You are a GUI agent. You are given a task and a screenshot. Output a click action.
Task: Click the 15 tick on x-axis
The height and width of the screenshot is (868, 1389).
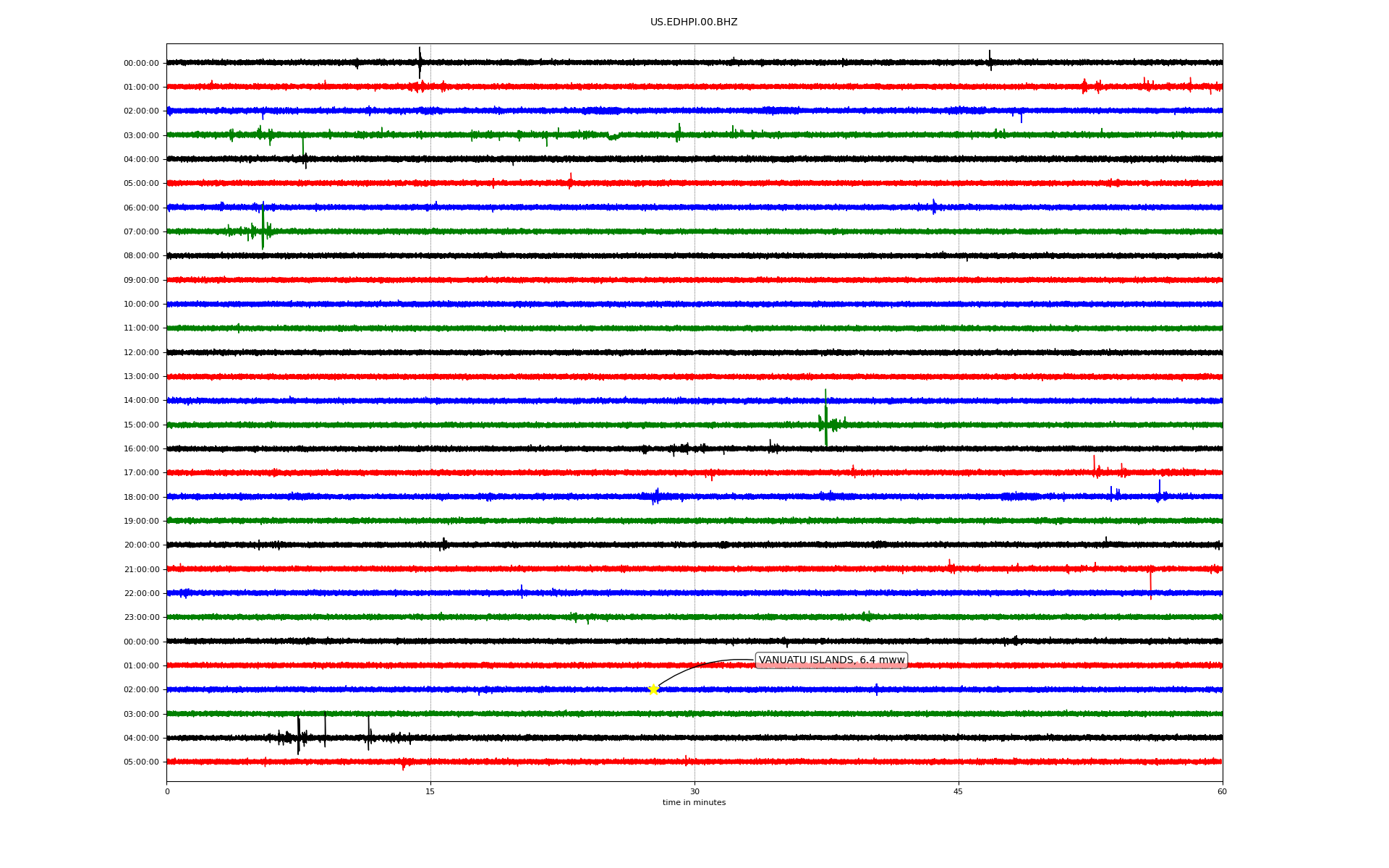coord(430,791)
